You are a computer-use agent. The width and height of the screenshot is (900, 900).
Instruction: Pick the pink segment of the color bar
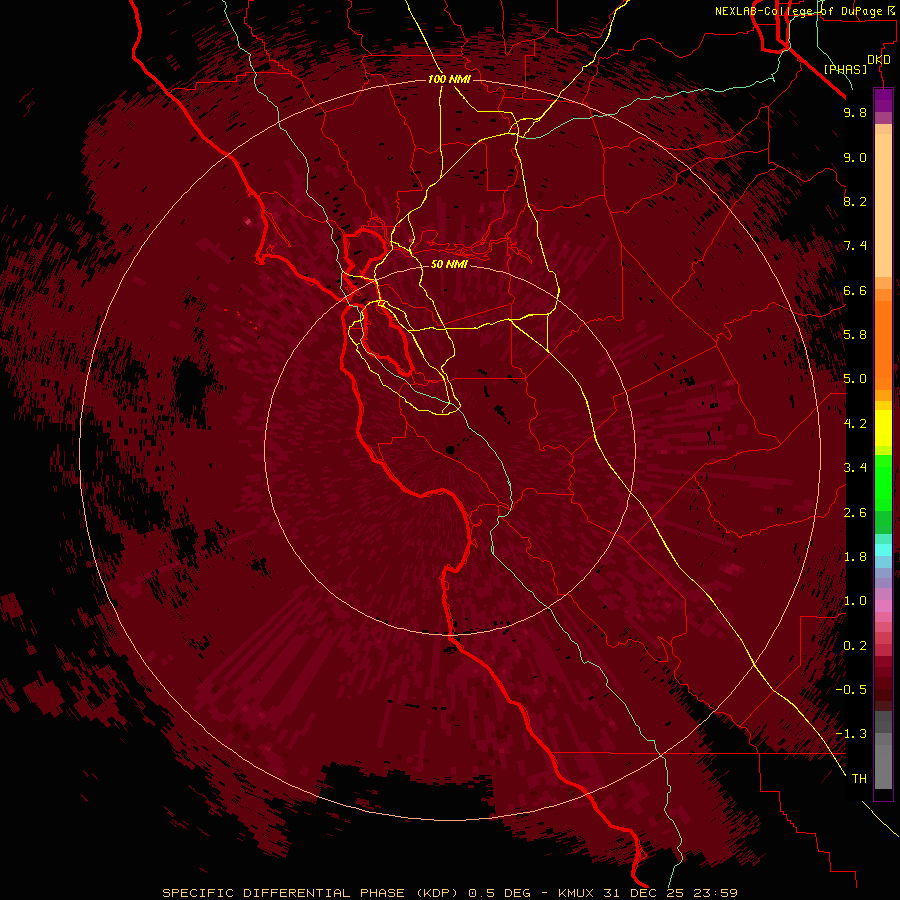point(883,606)
